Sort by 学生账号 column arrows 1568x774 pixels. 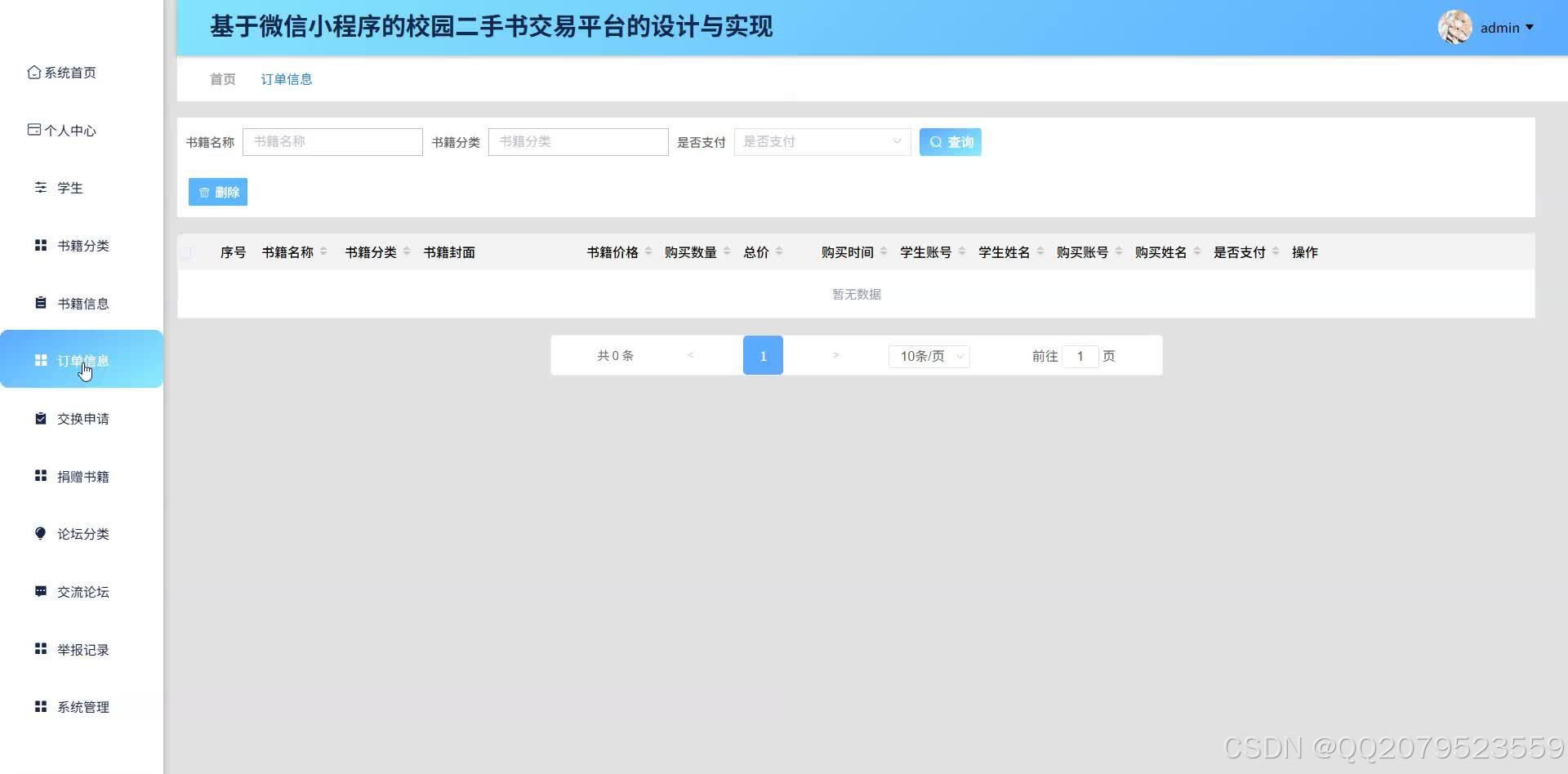pyautogui.click(x=962, y=251)
